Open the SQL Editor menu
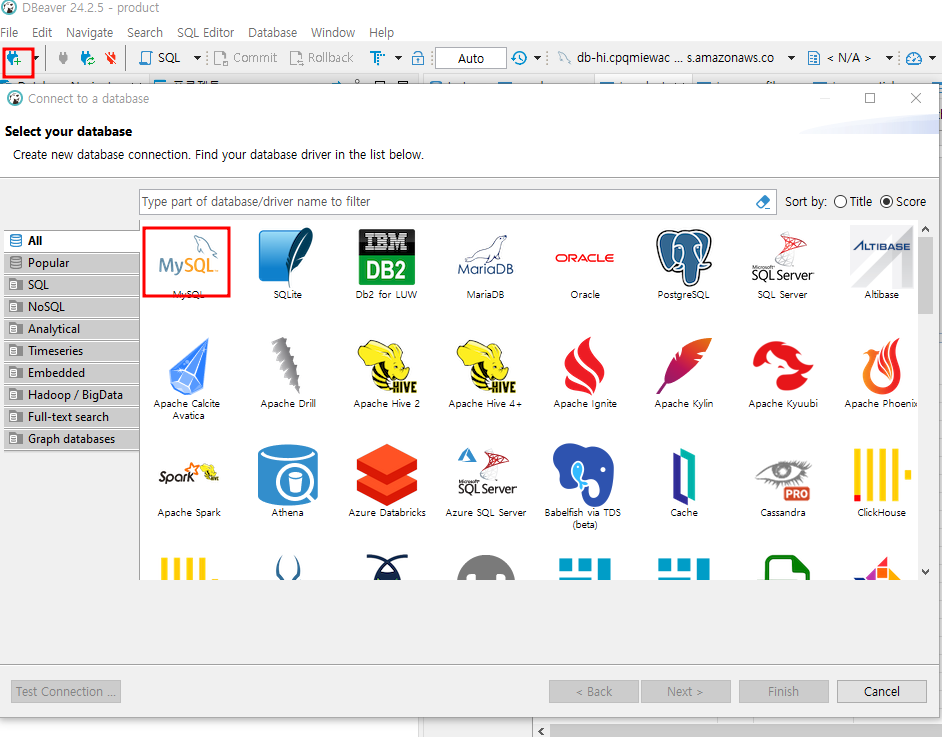Image resolution: width=942 pixels, height=737 pixels. pyautogui.click(x=205, y=32)
